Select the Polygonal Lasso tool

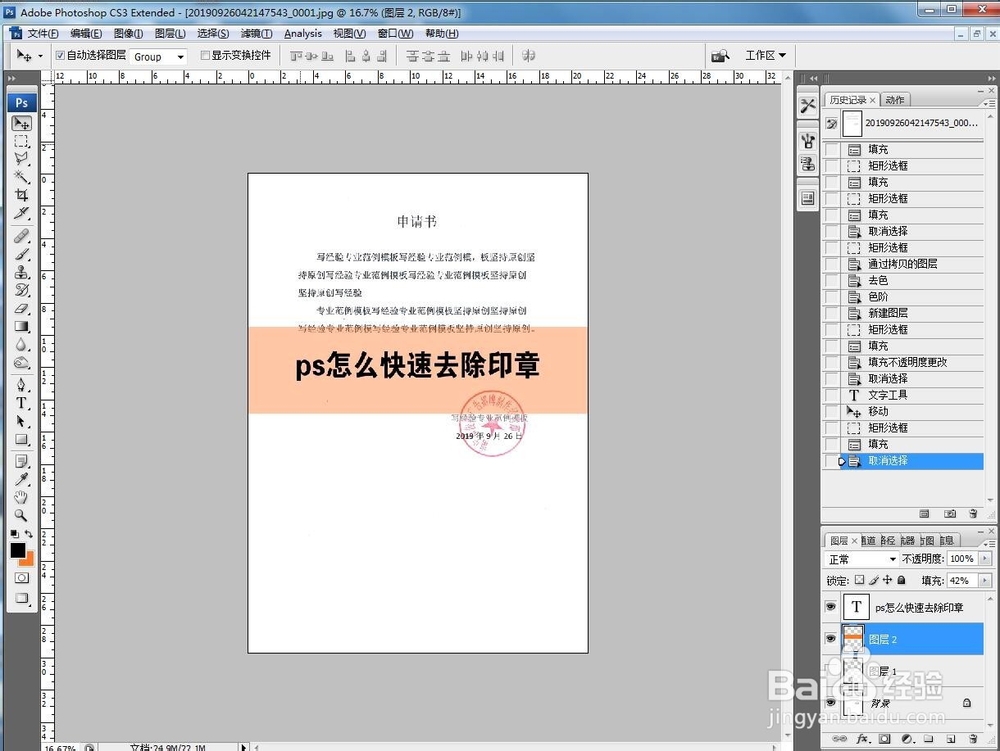tap(22, 159)
